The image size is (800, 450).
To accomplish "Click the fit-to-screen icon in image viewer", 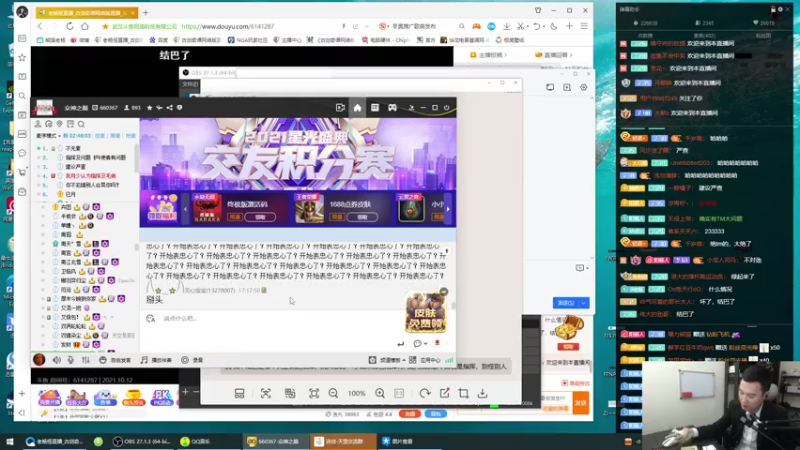I will click(x=314, y=393).
